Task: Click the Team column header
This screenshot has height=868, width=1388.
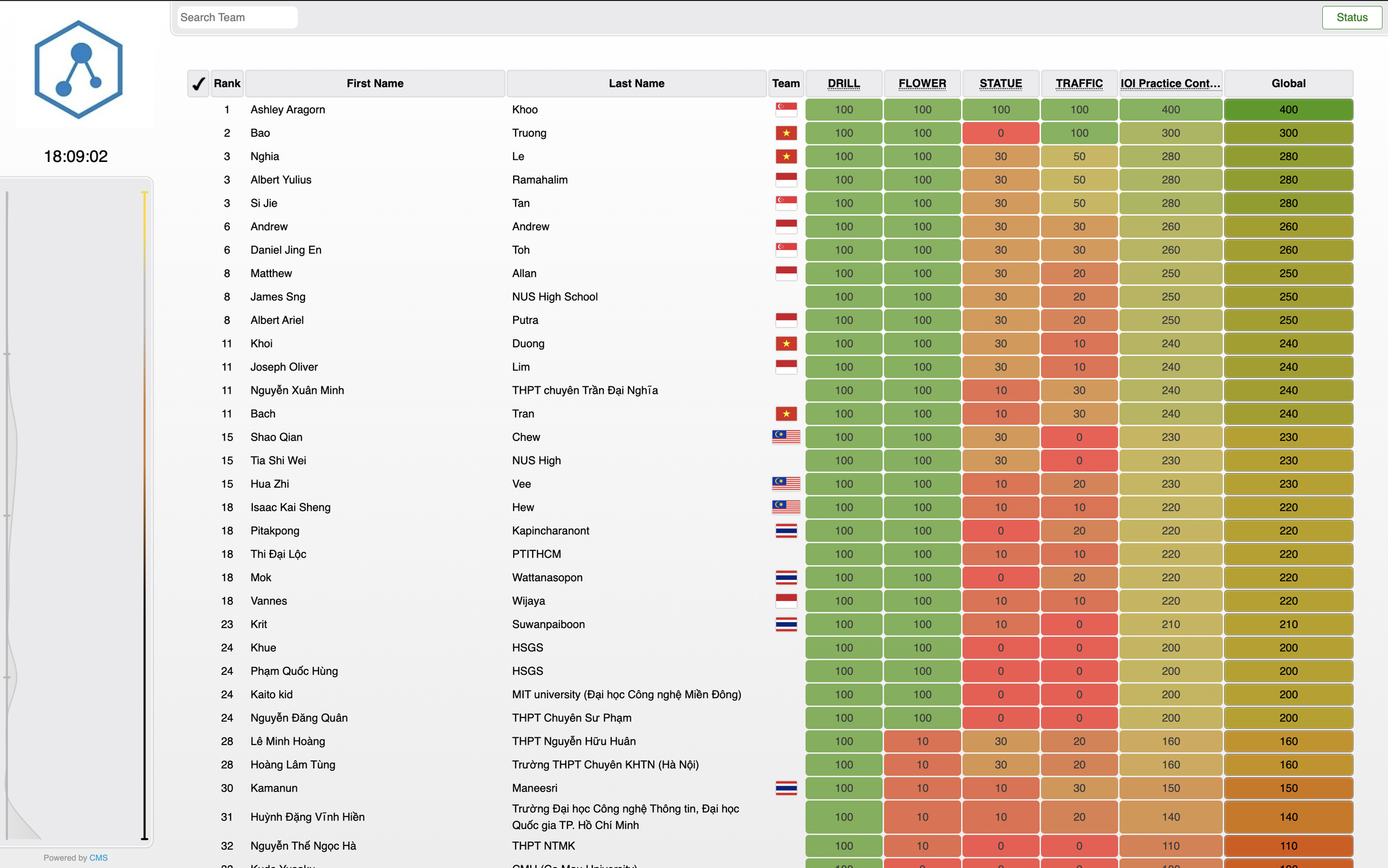Action: pyautogui.click(x=786, y=83)
